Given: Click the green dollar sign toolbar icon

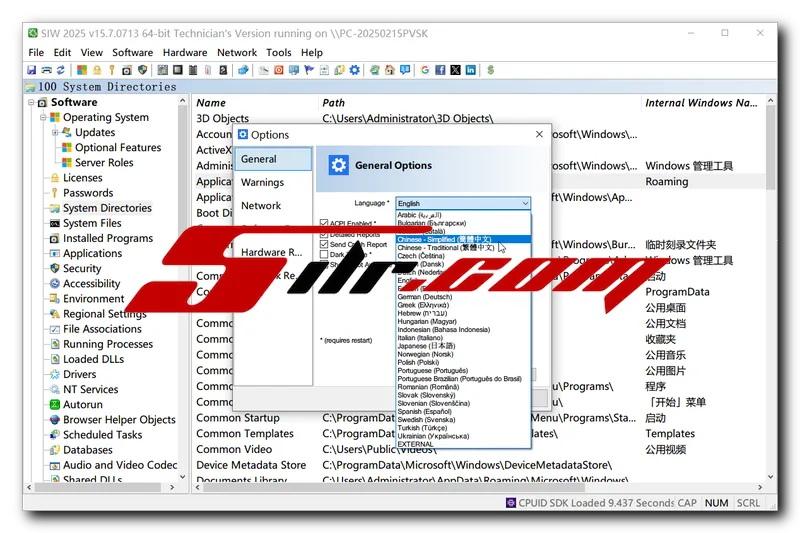Looking at the screenshot, I should (x=490, y=70).
